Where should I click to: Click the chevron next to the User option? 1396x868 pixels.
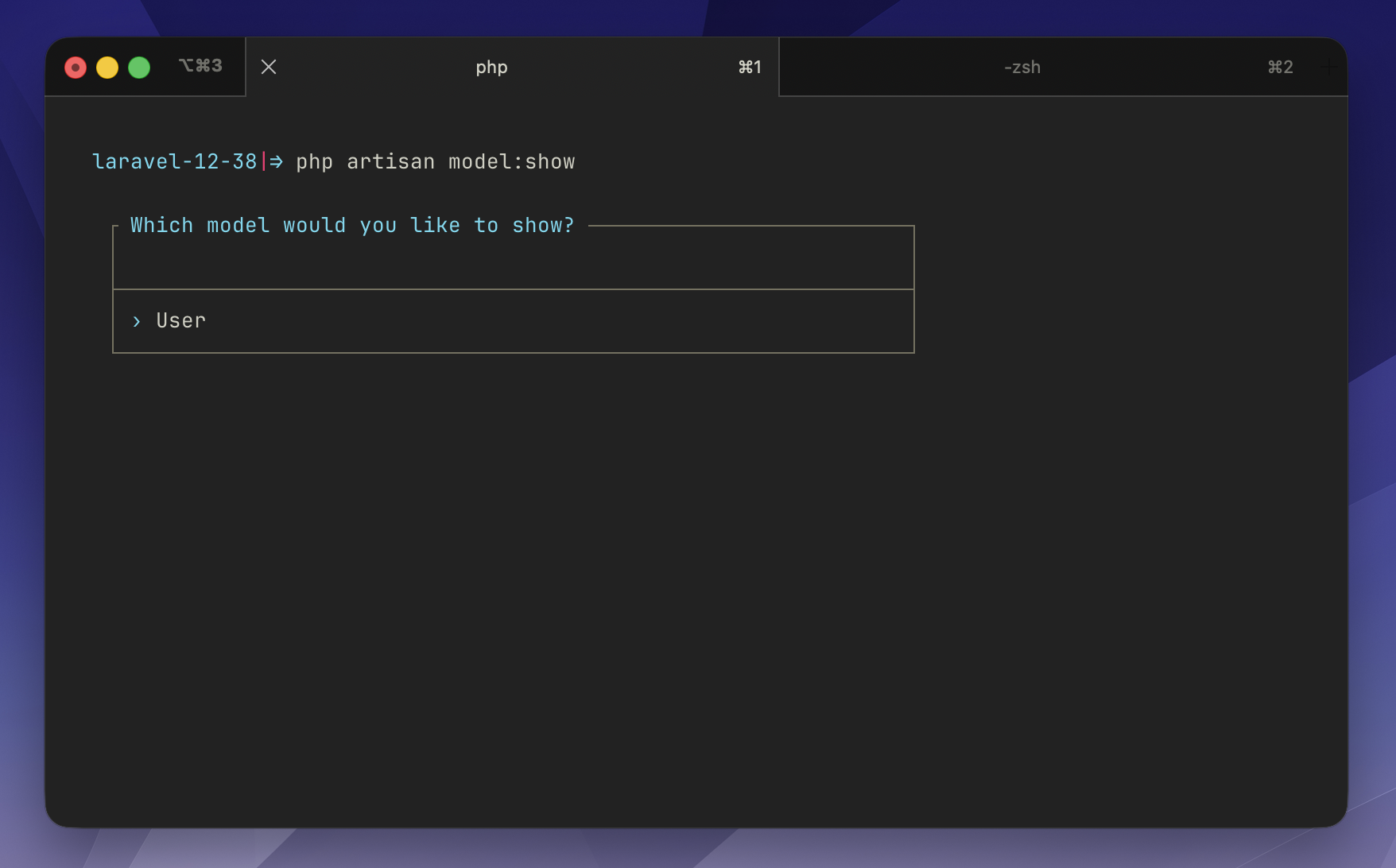pyautogui.click(x=136, y=321)
